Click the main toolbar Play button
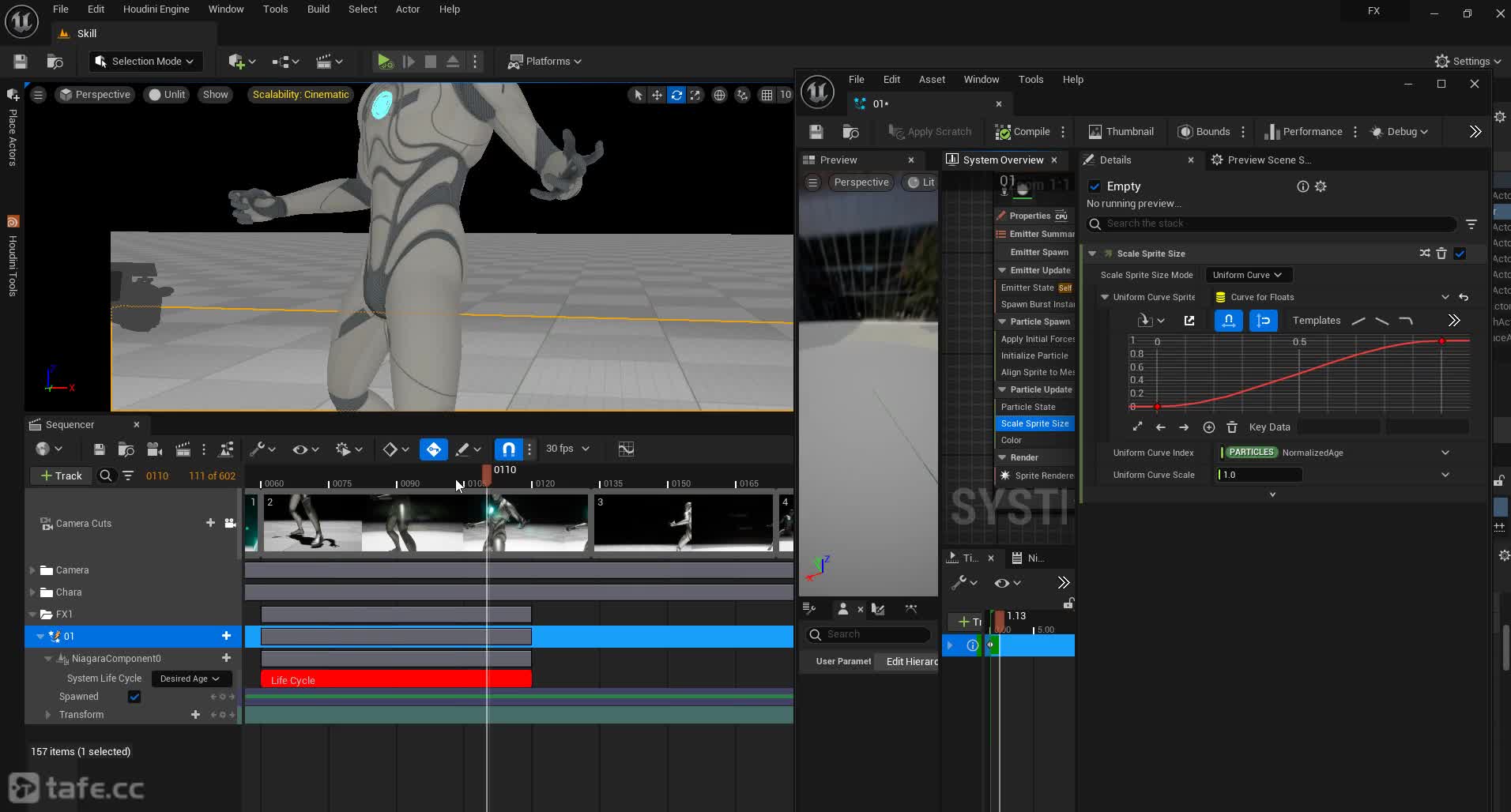Viewport: 1511px width, 812px height. point(384,62)
